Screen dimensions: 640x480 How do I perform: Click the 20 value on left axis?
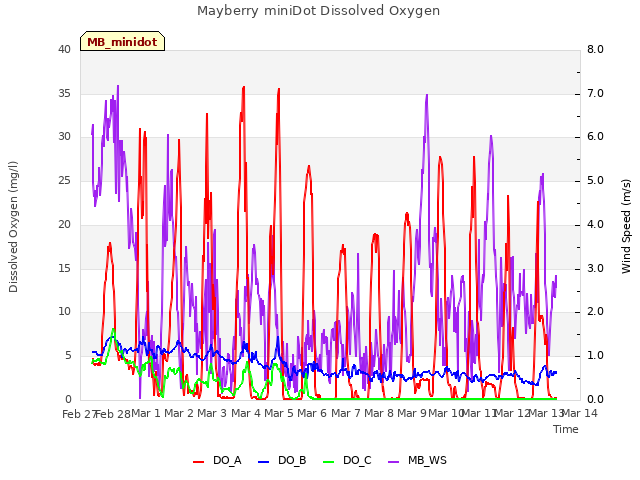(64, 224)
